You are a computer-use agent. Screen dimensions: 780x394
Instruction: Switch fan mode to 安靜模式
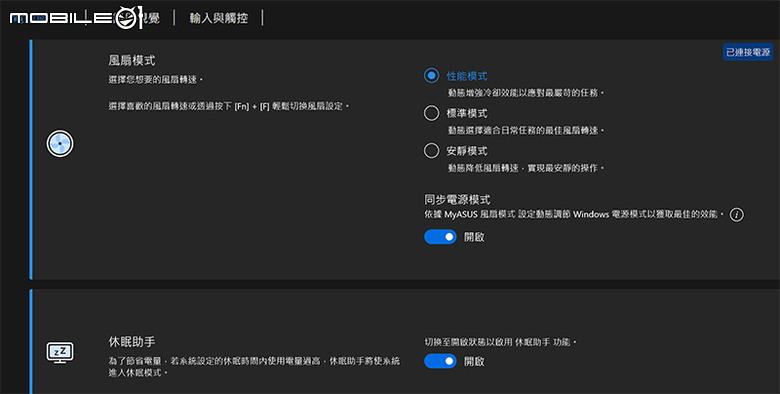click(431, 150)
